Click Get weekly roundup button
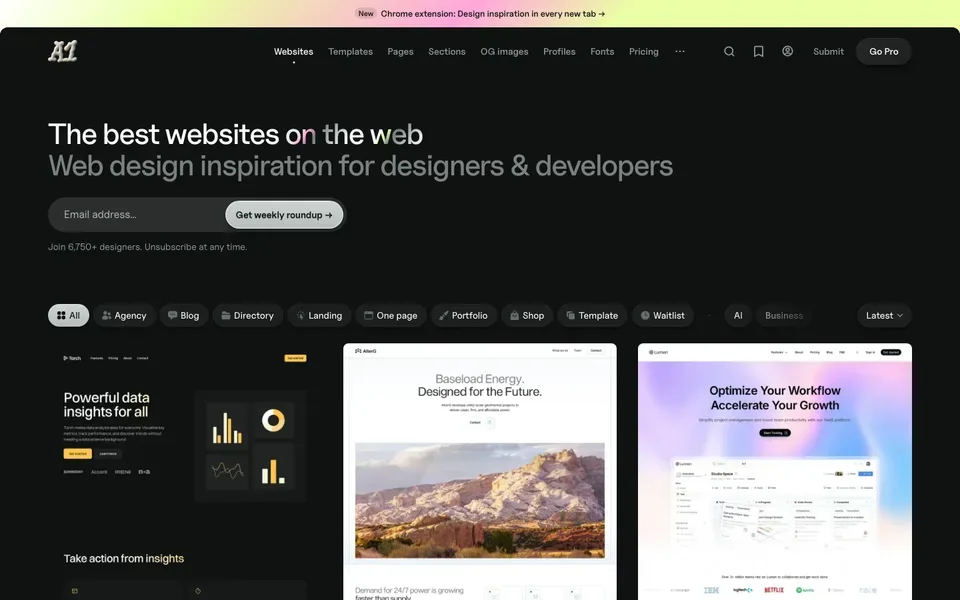960x600 pixels. tap(284, 215)
